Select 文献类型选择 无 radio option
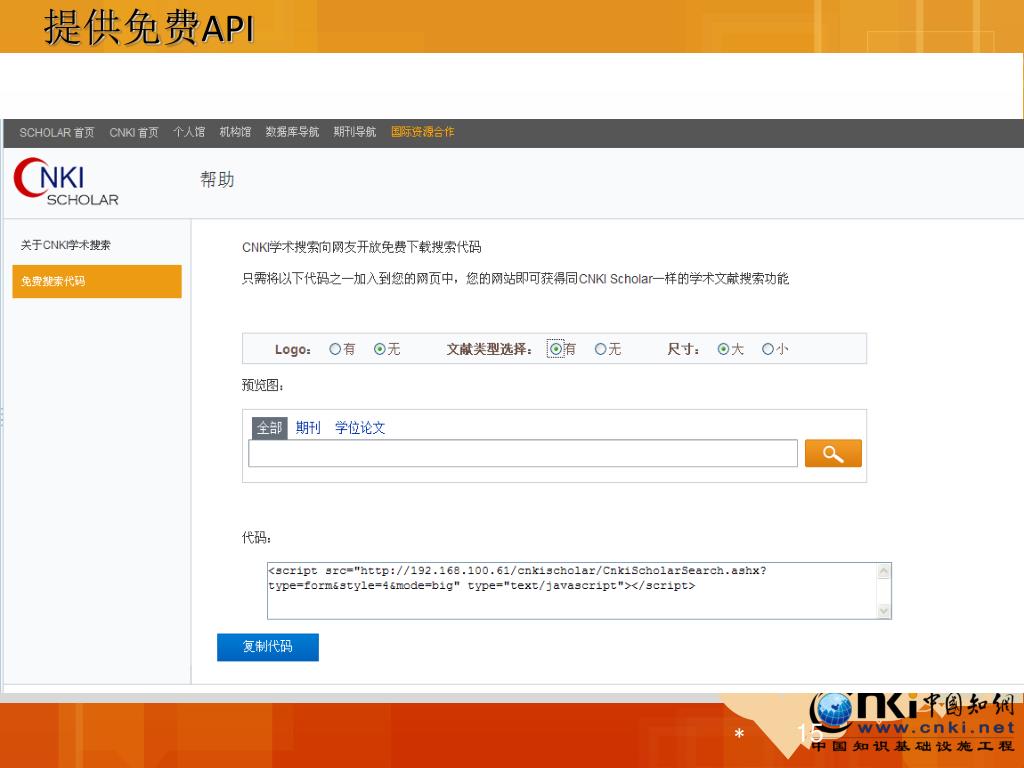 (600, 349)
